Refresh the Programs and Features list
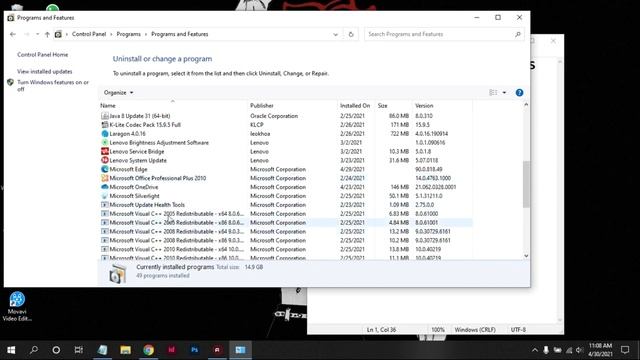 pos(351,34)
